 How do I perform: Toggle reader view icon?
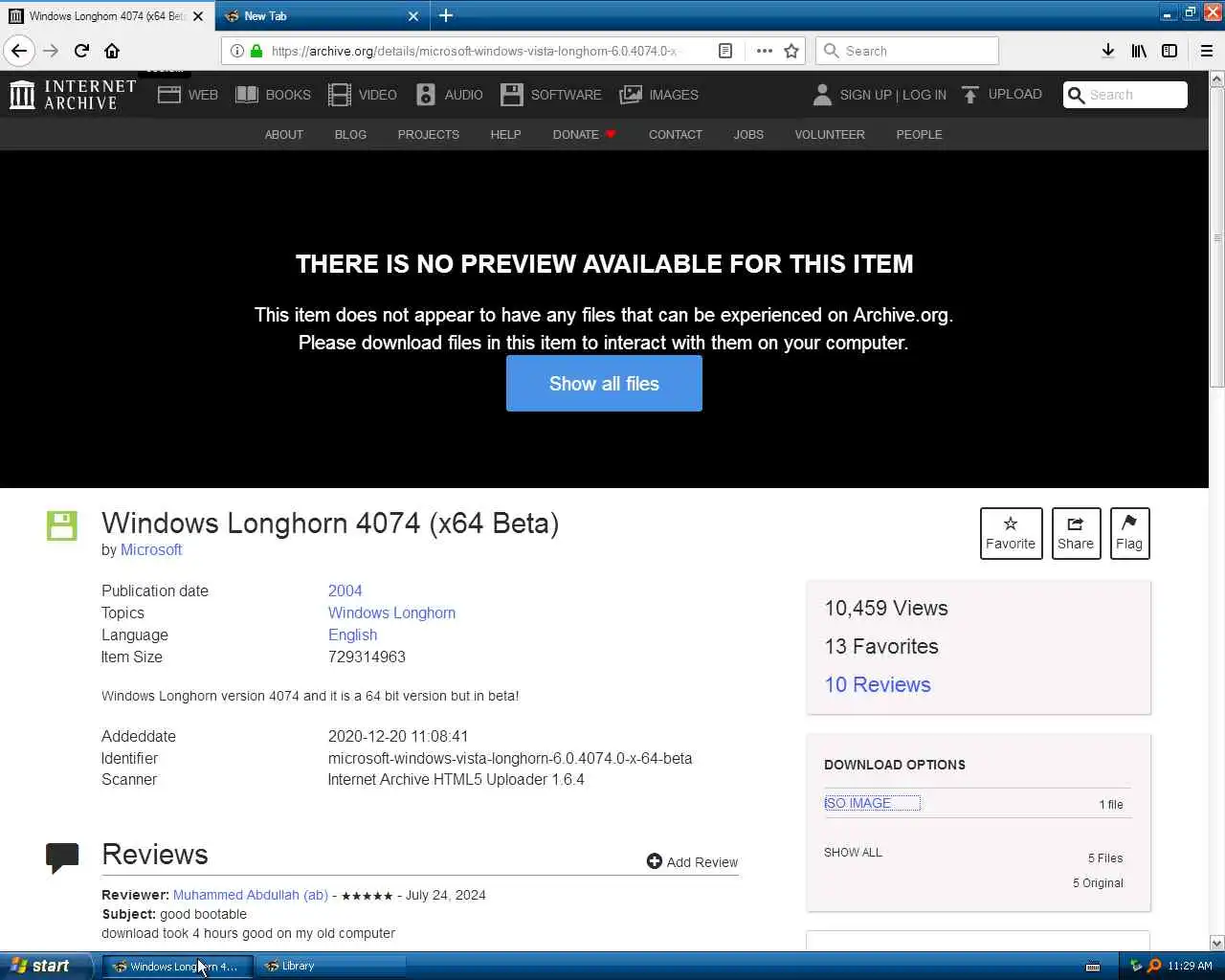(725, 51)
